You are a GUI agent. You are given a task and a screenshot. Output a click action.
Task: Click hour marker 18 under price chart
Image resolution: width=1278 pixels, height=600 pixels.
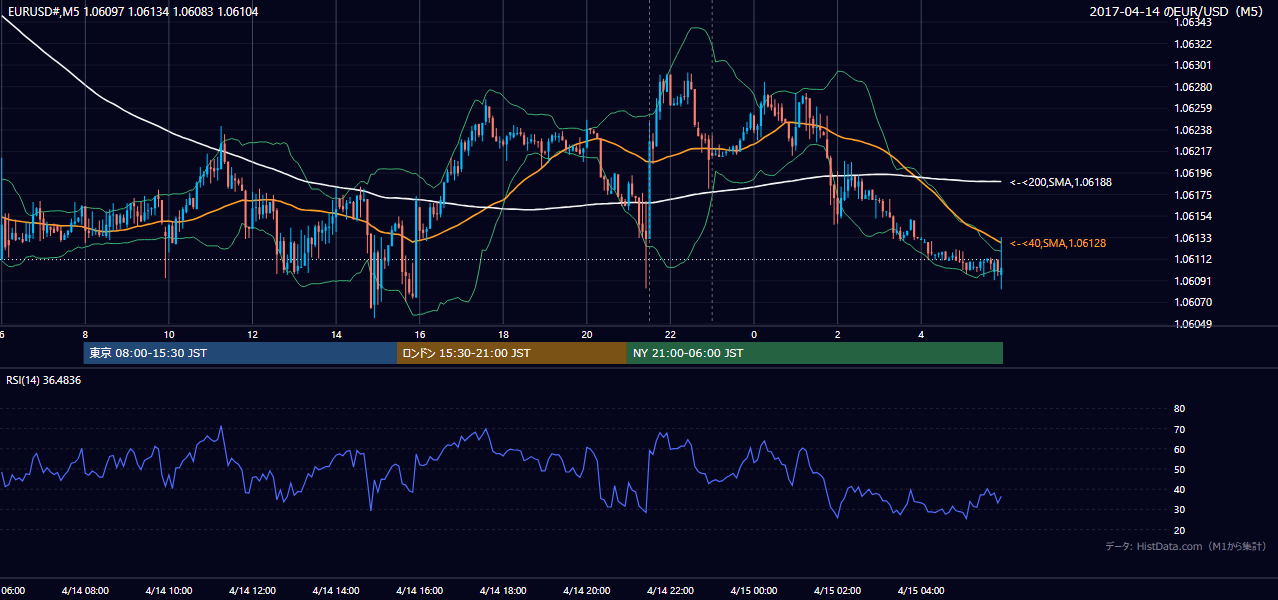coord(504,335)
